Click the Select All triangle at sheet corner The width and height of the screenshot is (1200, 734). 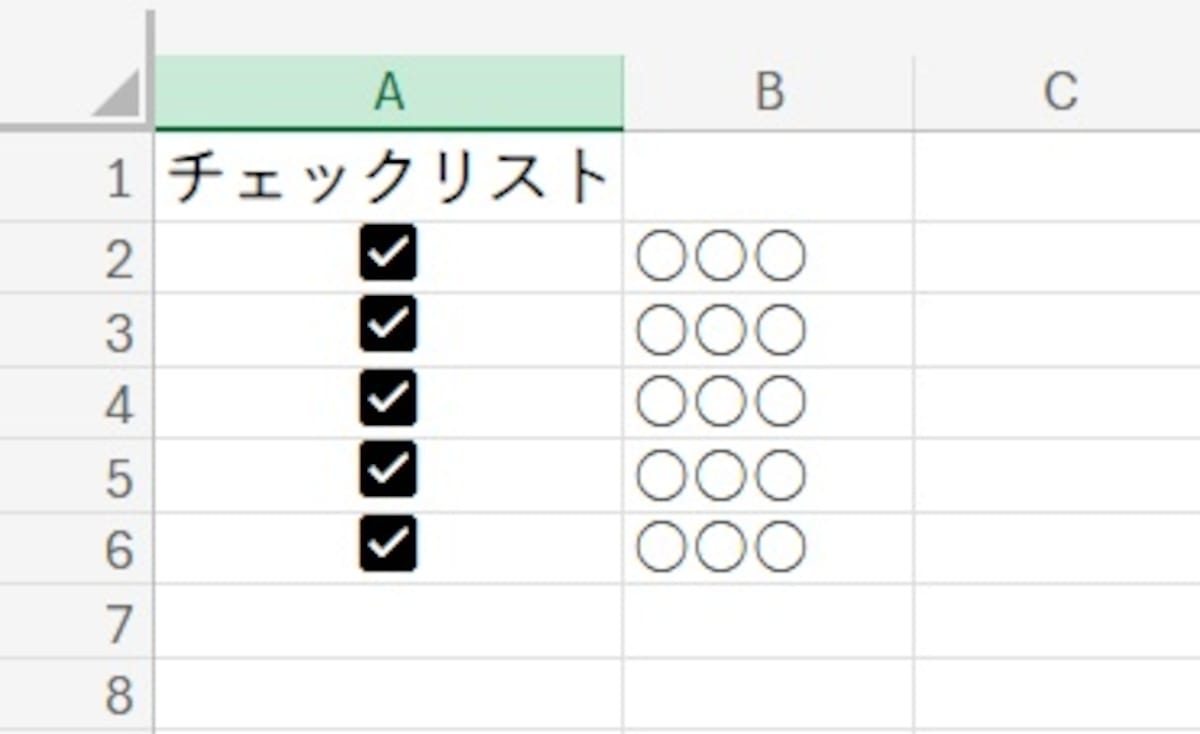120,95
